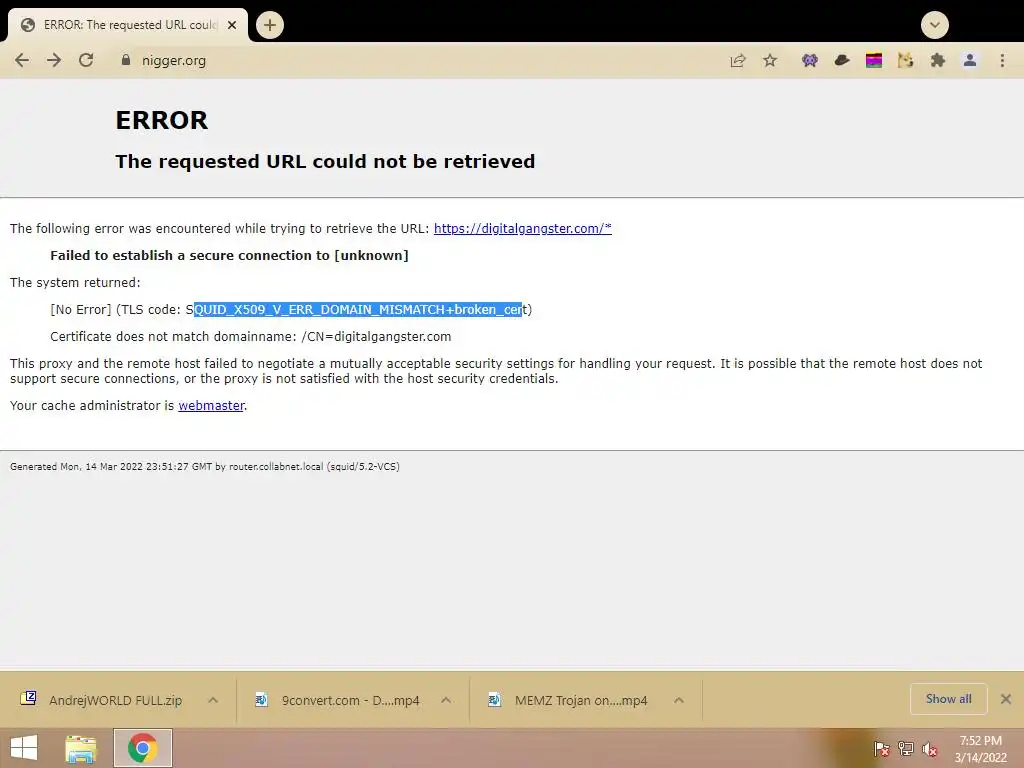
Task: Open the digitalgangster.com URL link
Action: click(522, 229)
